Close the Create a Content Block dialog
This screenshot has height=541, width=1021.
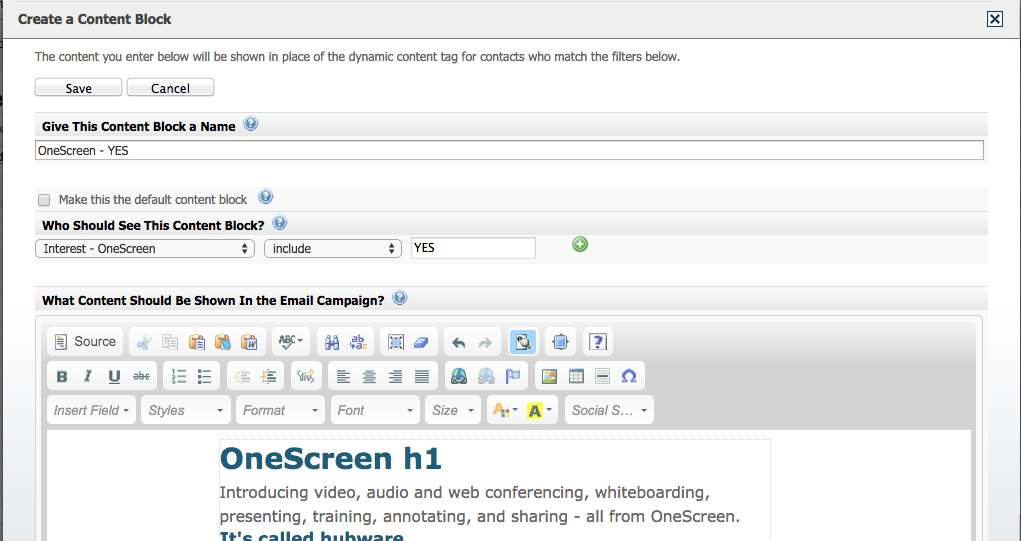click(995, 19)
